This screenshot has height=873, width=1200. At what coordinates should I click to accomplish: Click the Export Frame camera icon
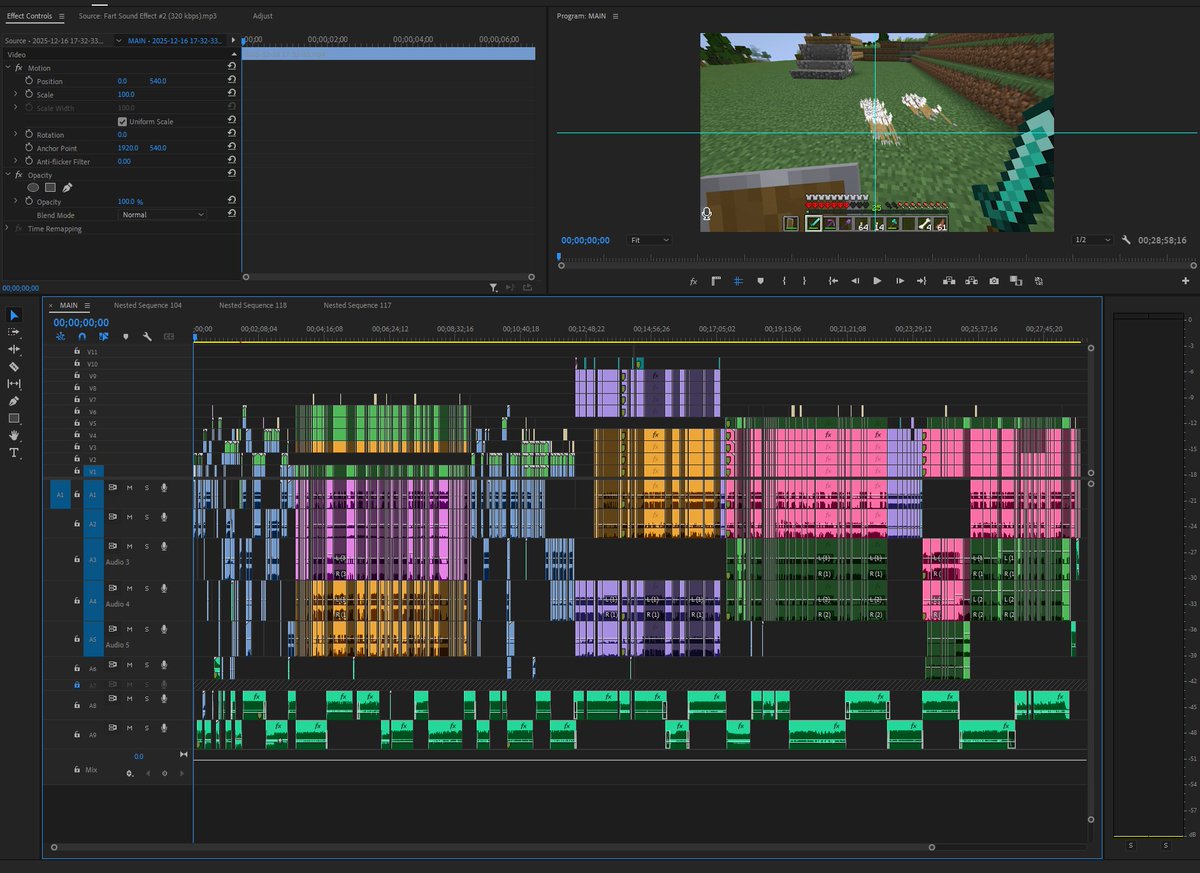(993, 281)
